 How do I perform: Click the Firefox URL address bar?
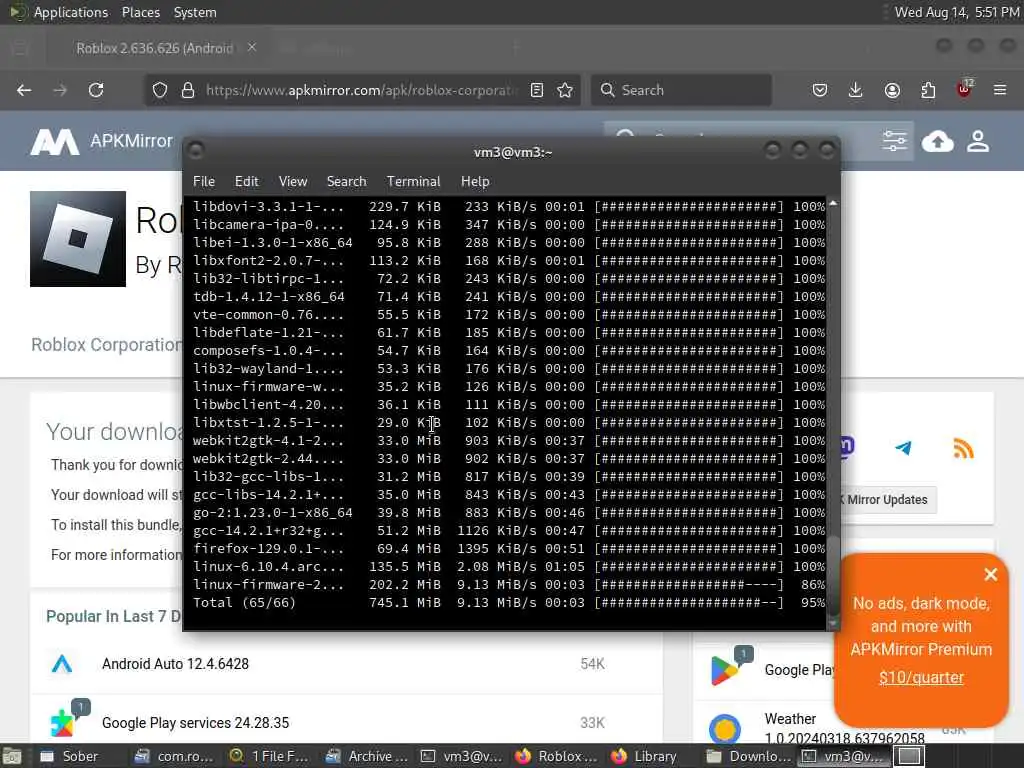pos(361,90)
